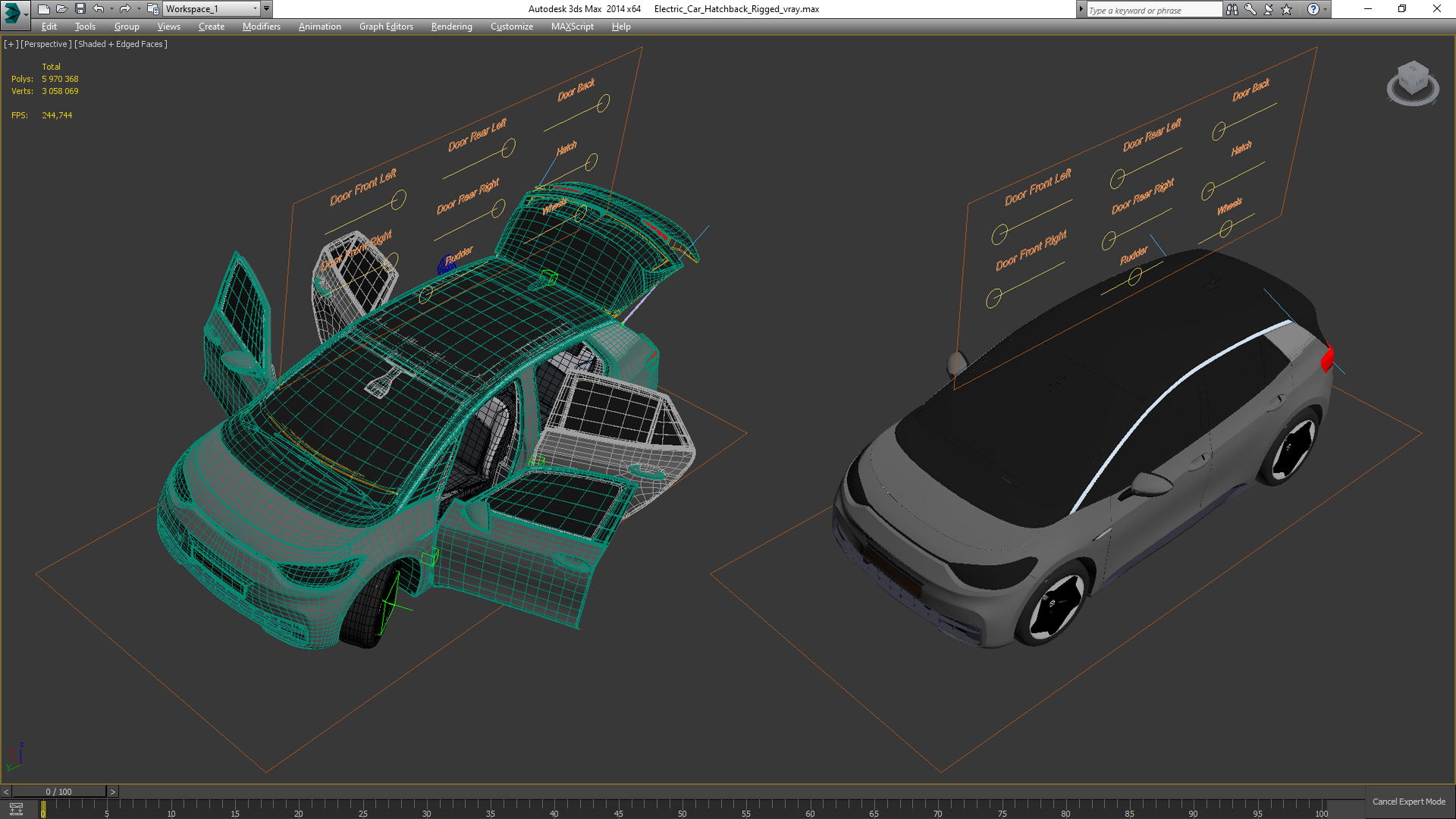Click right rig Rudder slider circle
The image size is (1456, 819).
[1135, 278]
